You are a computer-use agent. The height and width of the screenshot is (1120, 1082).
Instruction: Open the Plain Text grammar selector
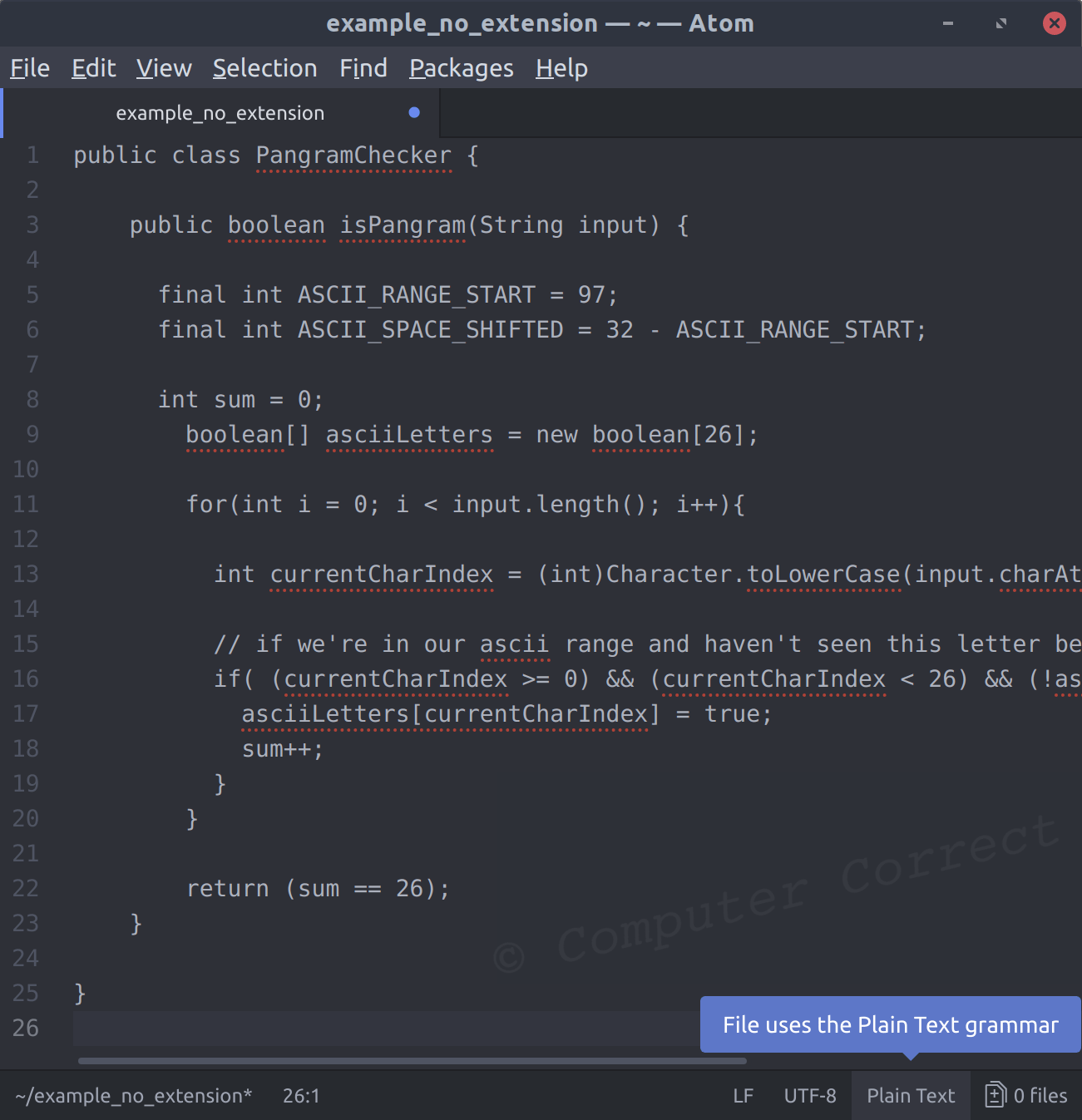[911, 1096]
